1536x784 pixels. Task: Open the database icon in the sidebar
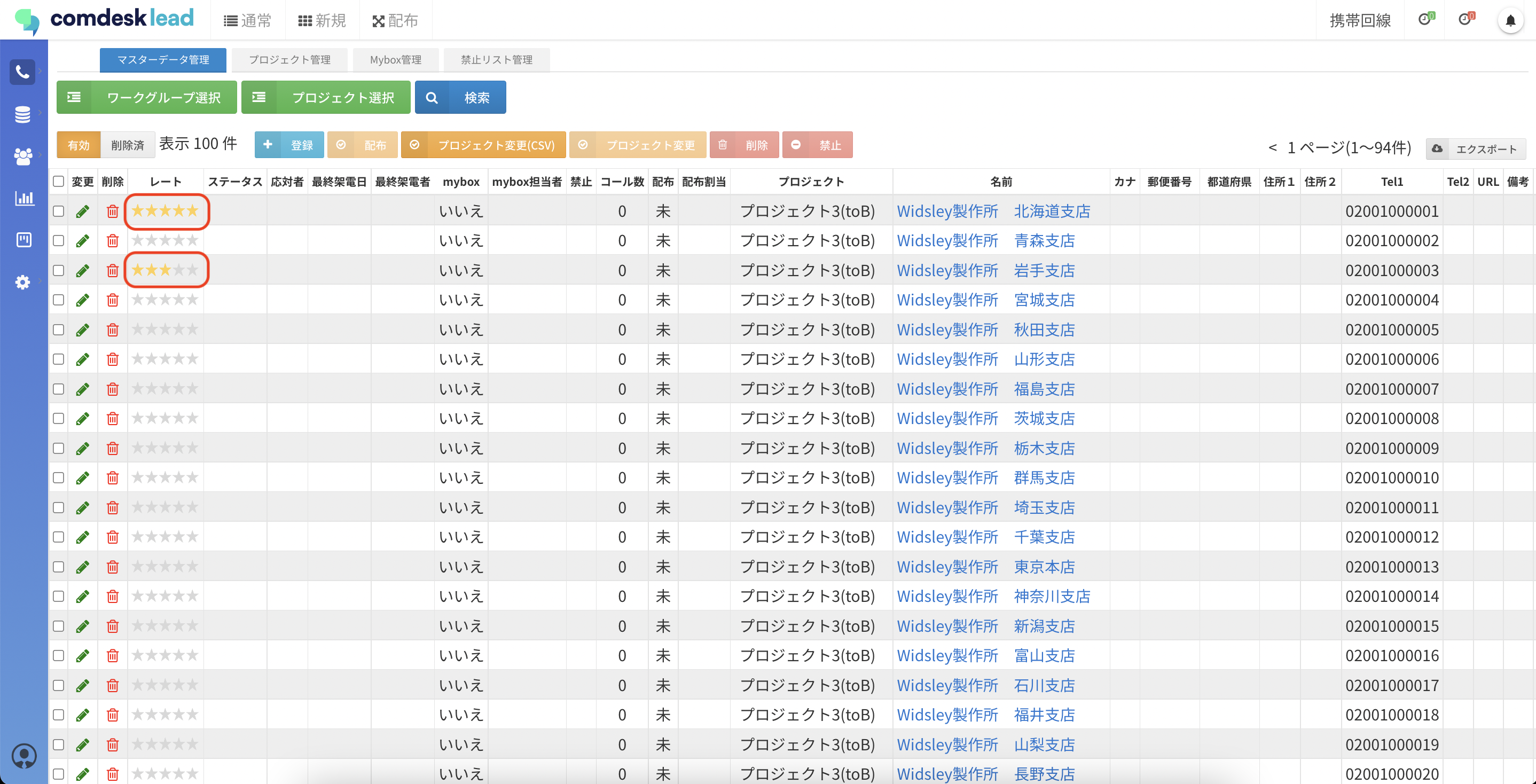22,114
